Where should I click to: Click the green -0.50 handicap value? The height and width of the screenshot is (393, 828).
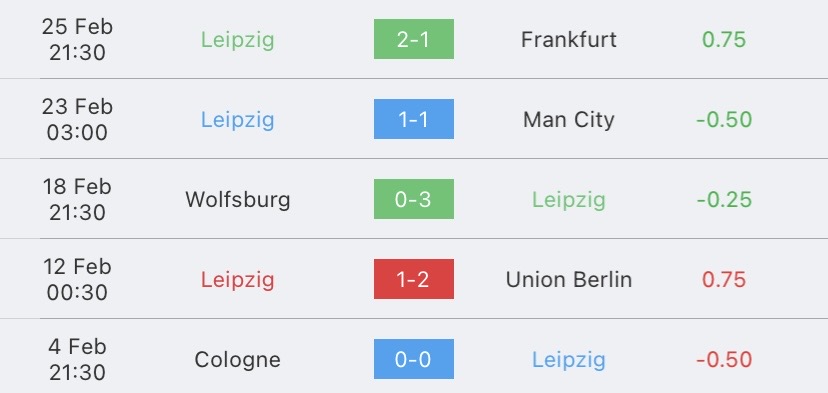[724, 120]
